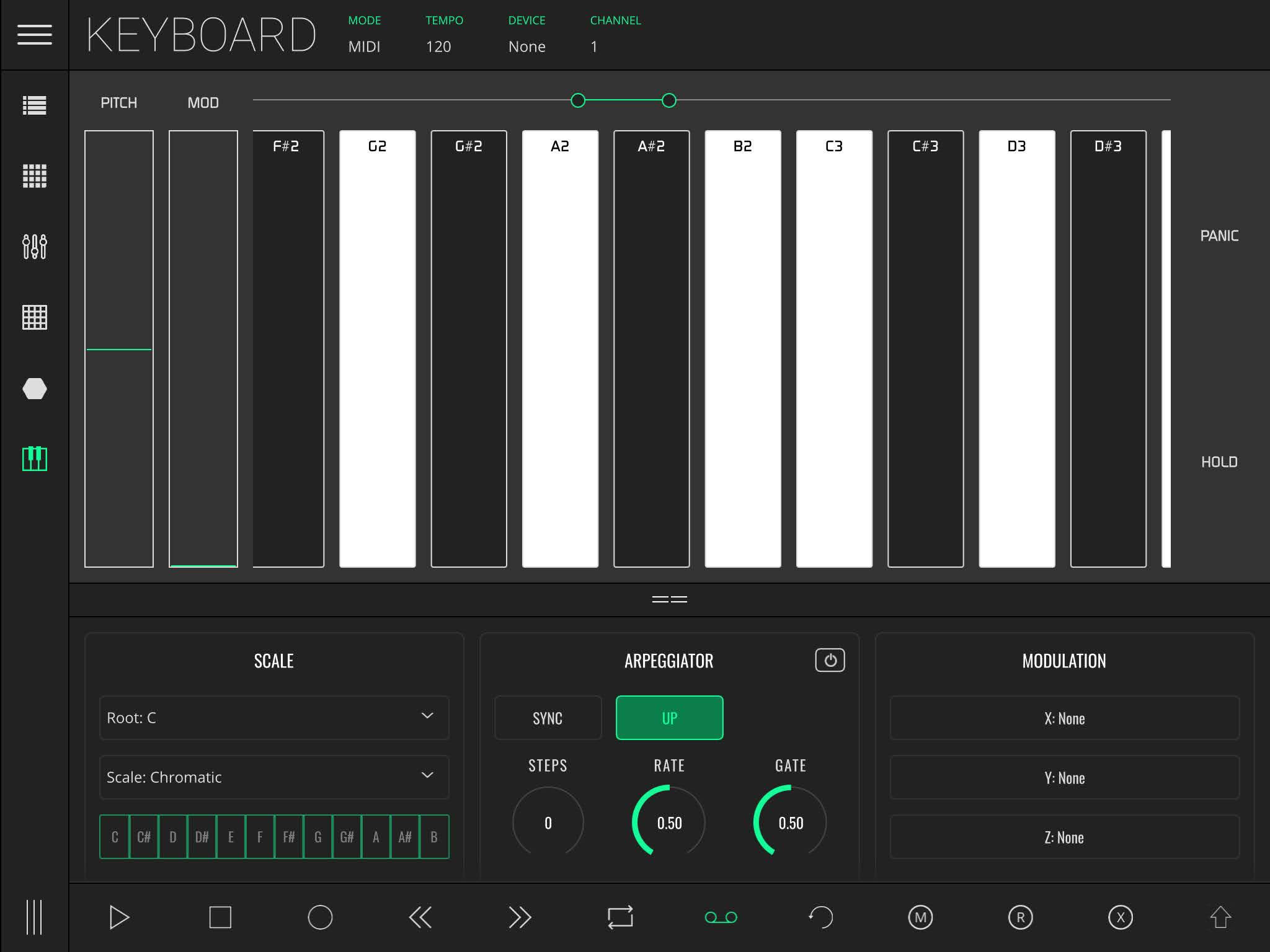Play the A#2 key
Image resolution: width=1270 pixels, height=952 pixels.
[x=651, y=349]
